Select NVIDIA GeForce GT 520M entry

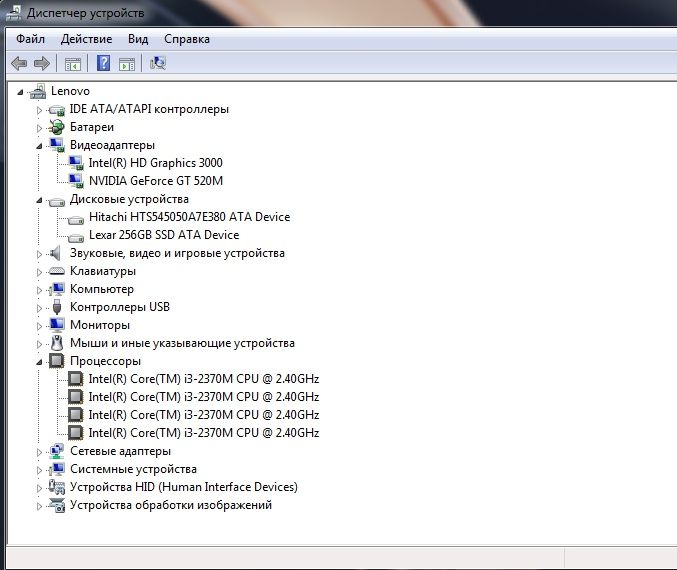[156, 181]
